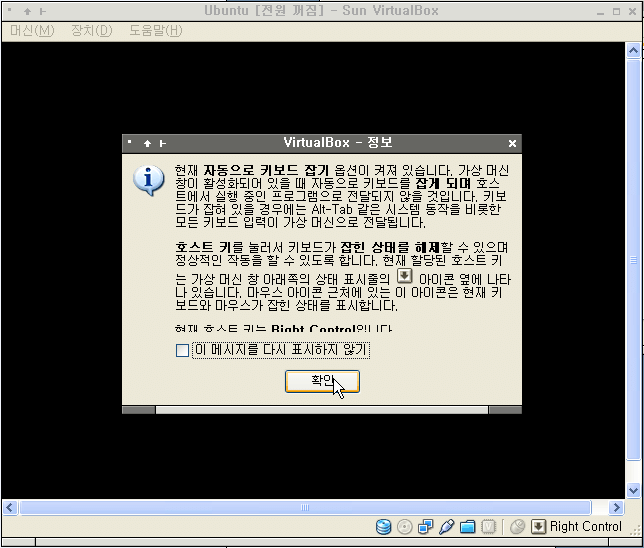
Task: Click the mouse capture status icon
Action: pos(518,527)
